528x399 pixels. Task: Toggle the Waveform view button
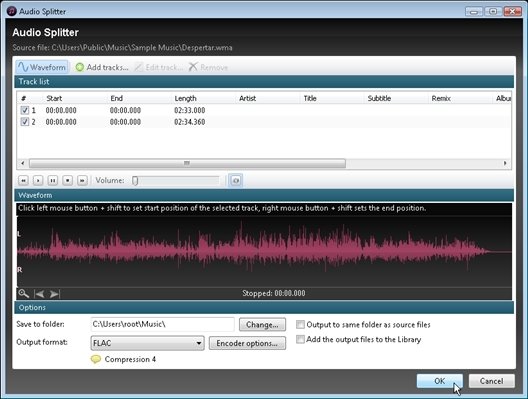[x=42, y=67]
